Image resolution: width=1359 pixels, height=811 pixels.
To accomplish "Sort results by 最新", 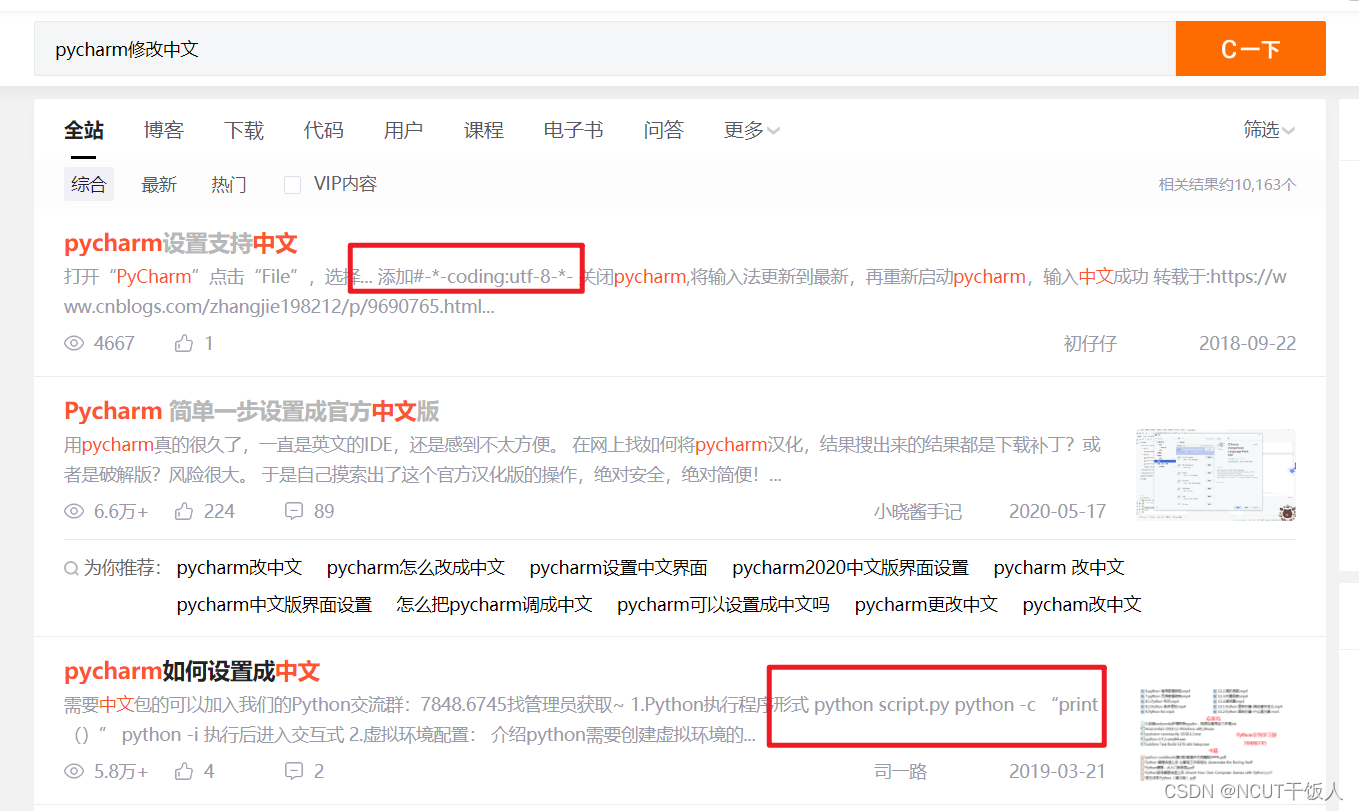I will (x=159, y=184).
